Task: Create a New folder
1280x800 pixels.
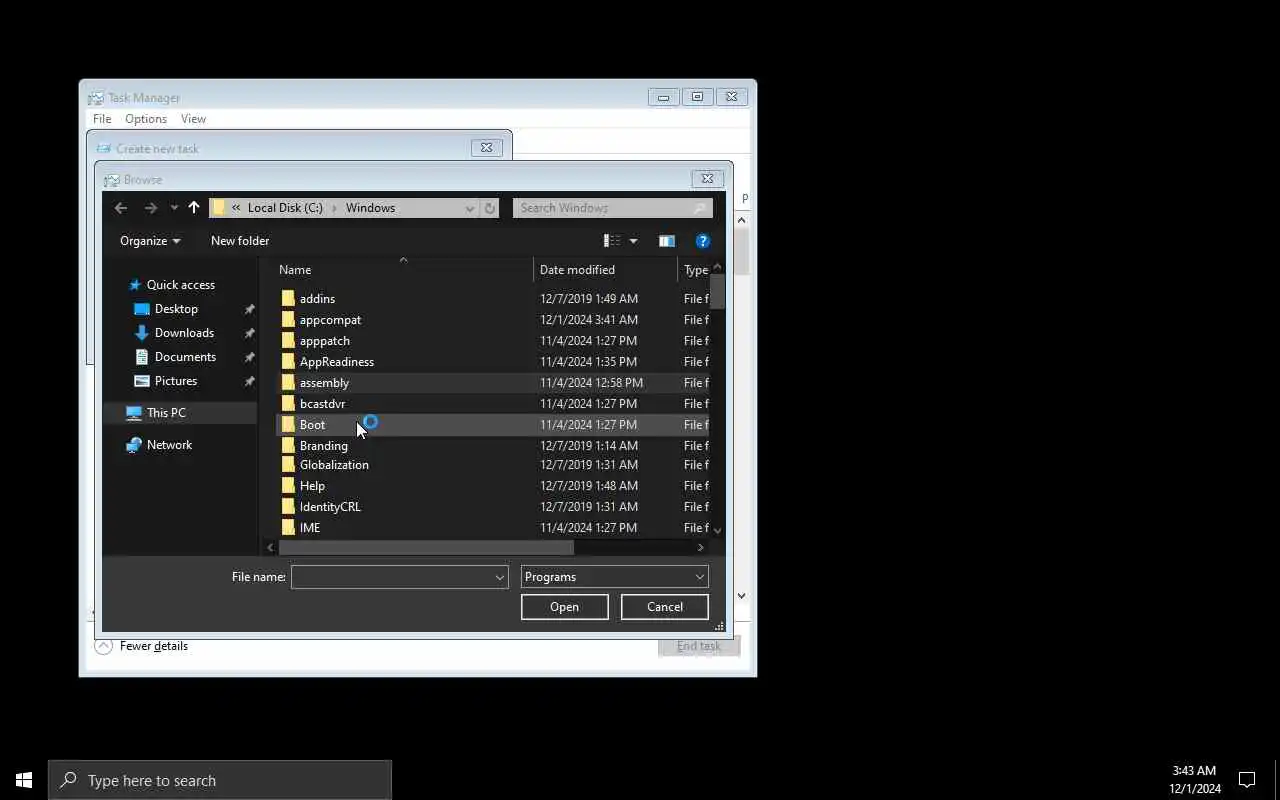Action: pyautogui.click(x=240, y=241)
